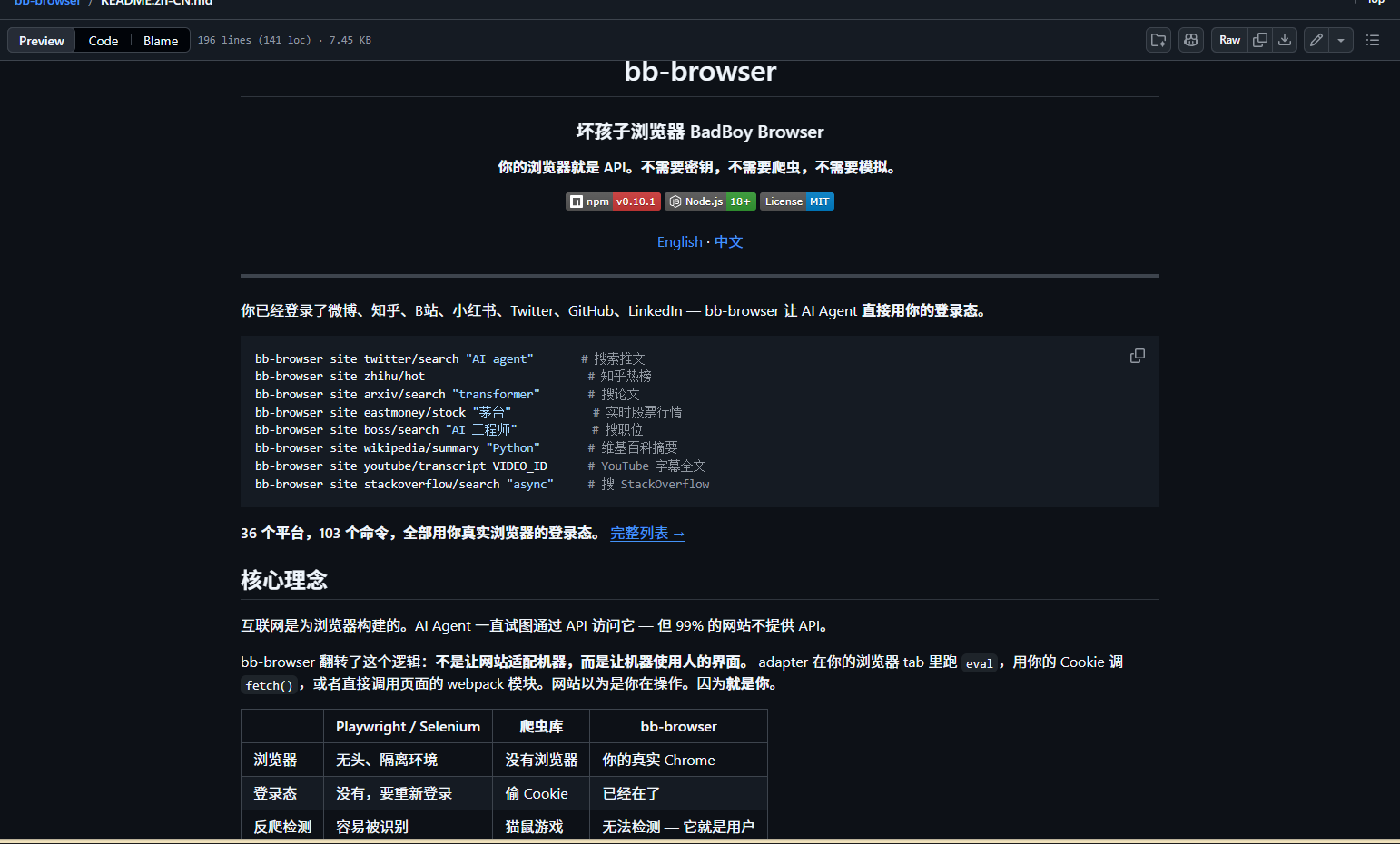Follow the 完整列表 link
The image size is (1400, 844).
pos(646,534)
